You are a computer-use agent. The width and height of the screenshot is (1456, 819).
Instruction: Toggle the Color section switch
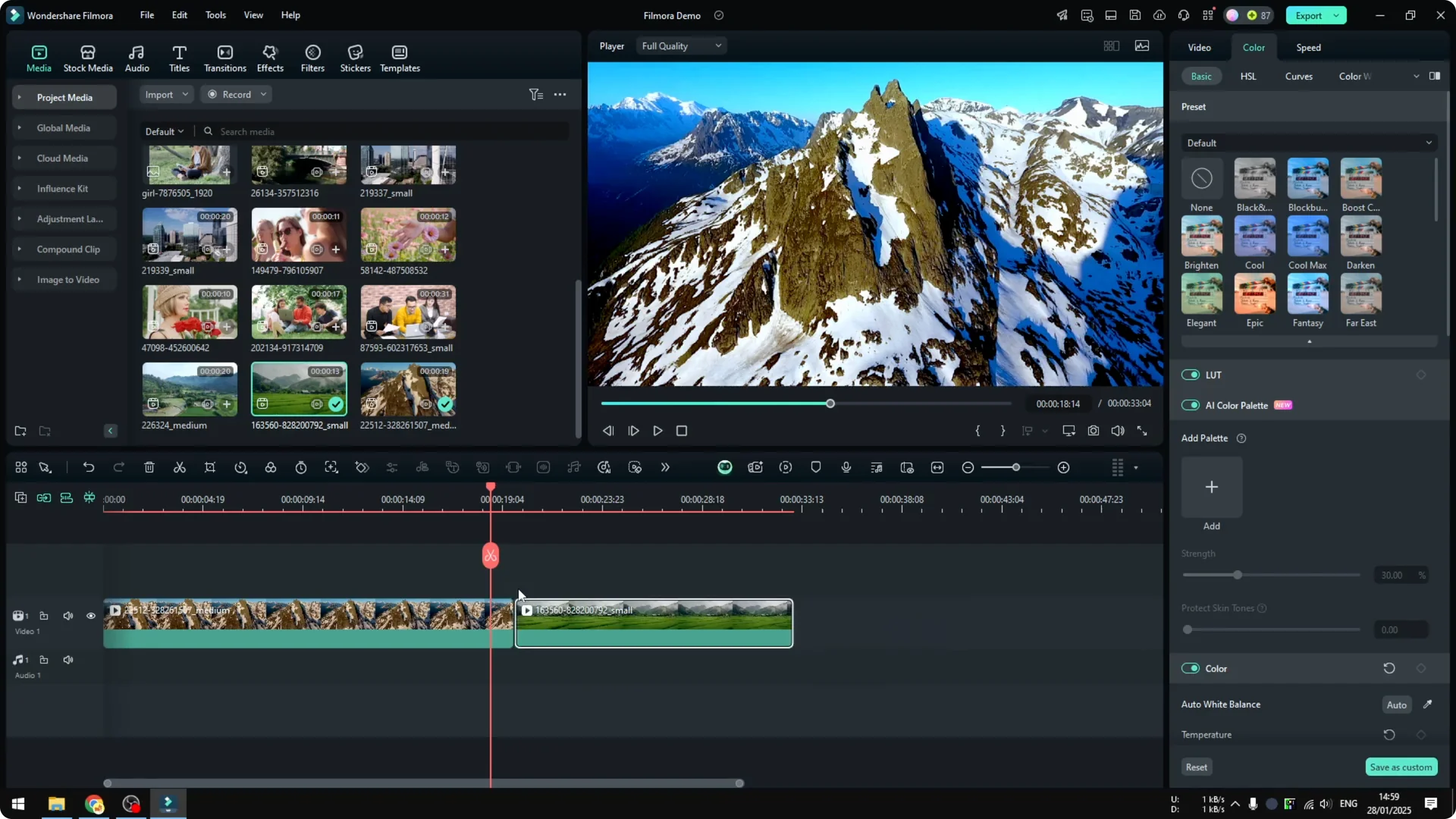point(1191,668)
